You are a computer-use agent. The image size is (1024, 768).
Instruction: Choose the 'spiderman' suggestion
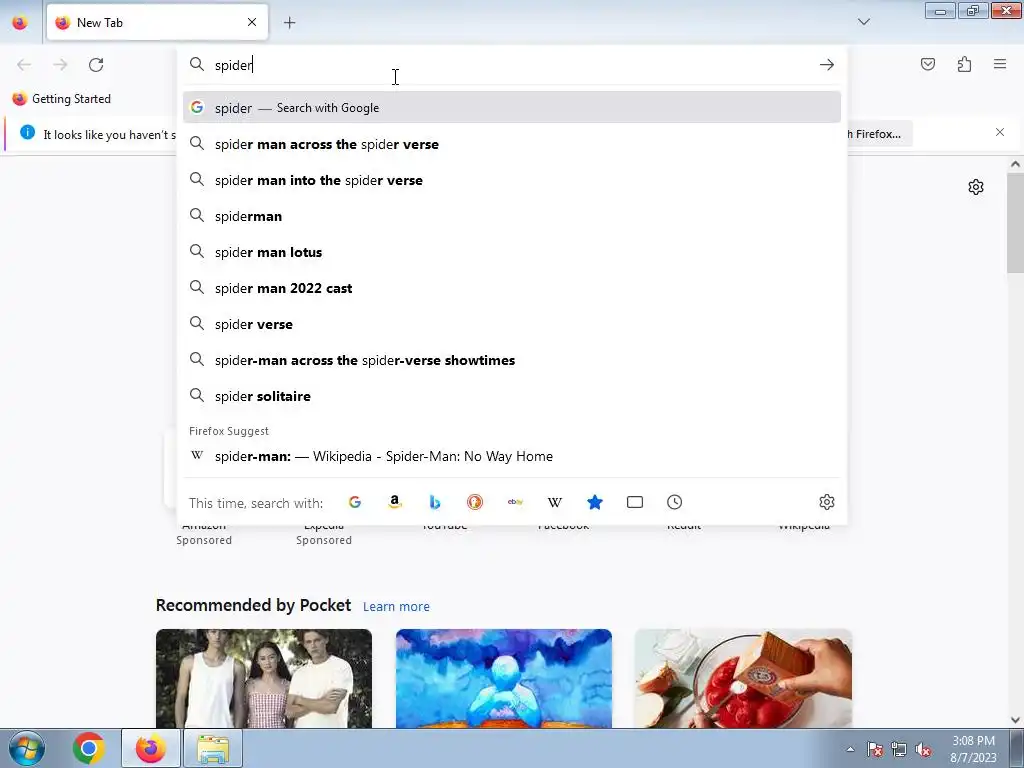(512, 216)
